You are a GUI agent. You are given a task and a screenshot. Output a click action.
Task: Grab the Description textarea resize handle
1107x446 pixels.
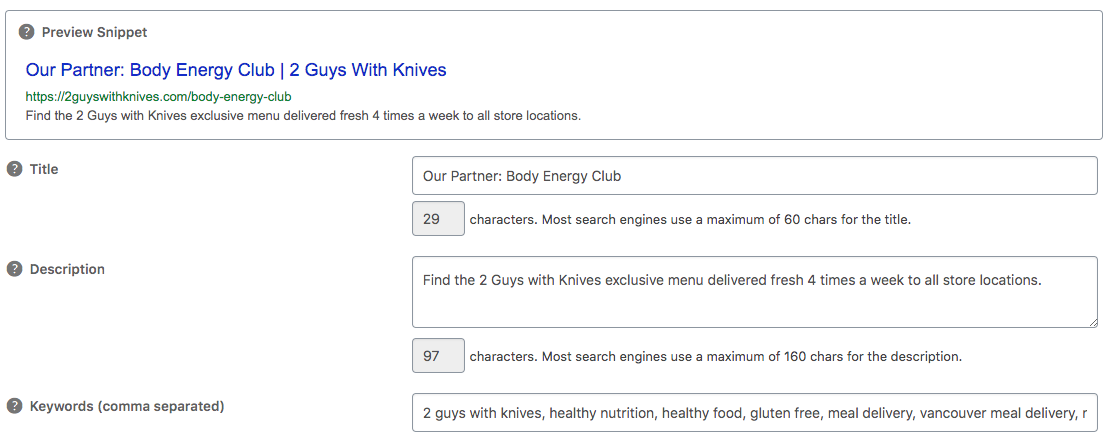click(x=1091, y=321)
